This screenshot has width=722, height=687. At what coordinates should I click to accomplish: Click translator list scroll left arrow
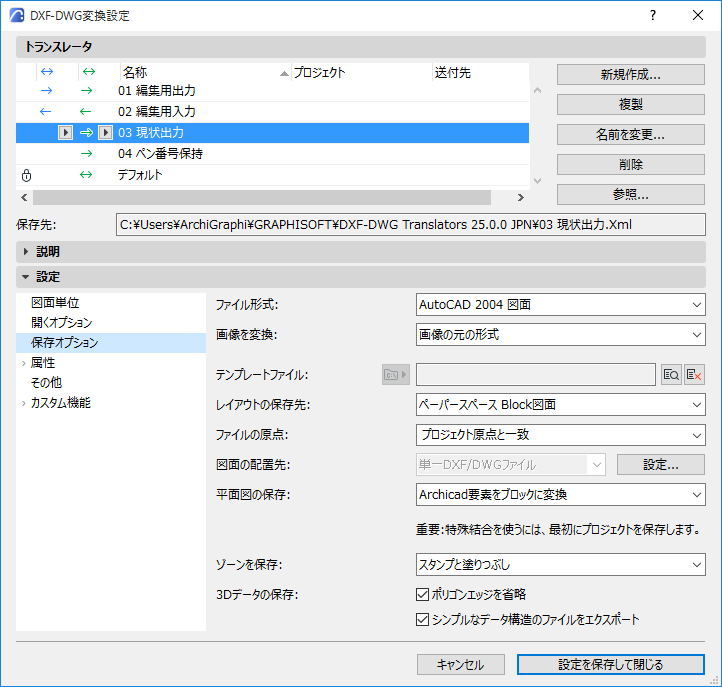pyautogui.click(x=24, y=198)
